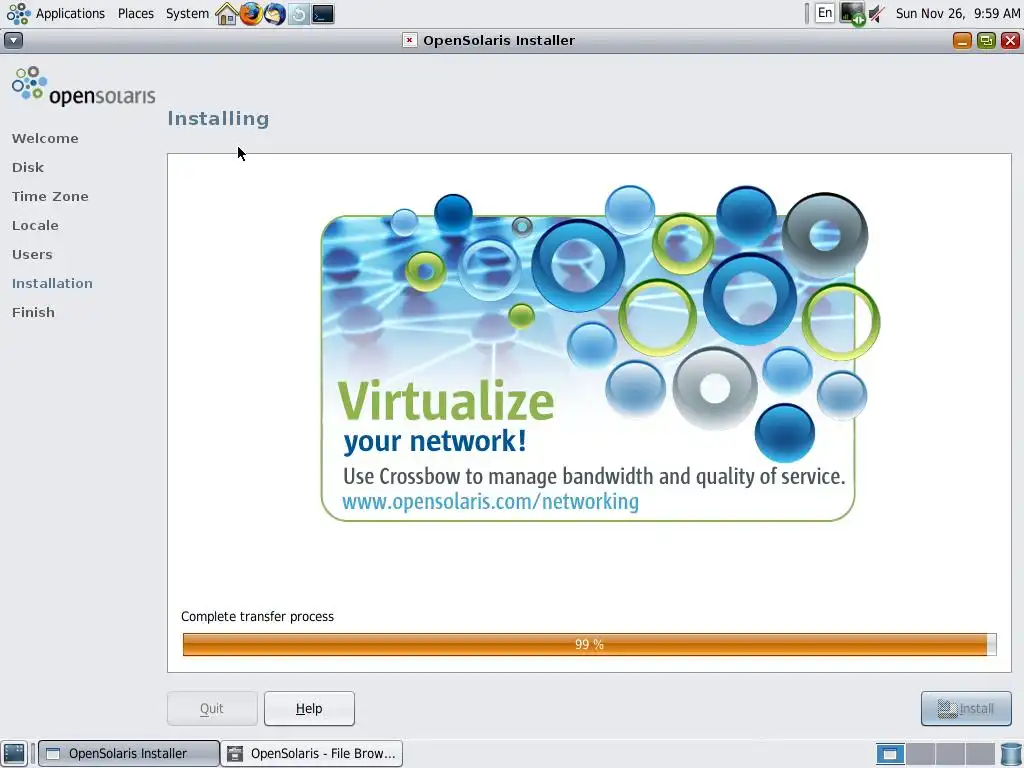Screen dimensions: 1024x768
Task: Click the Quit button
Action: coord(212,709)
